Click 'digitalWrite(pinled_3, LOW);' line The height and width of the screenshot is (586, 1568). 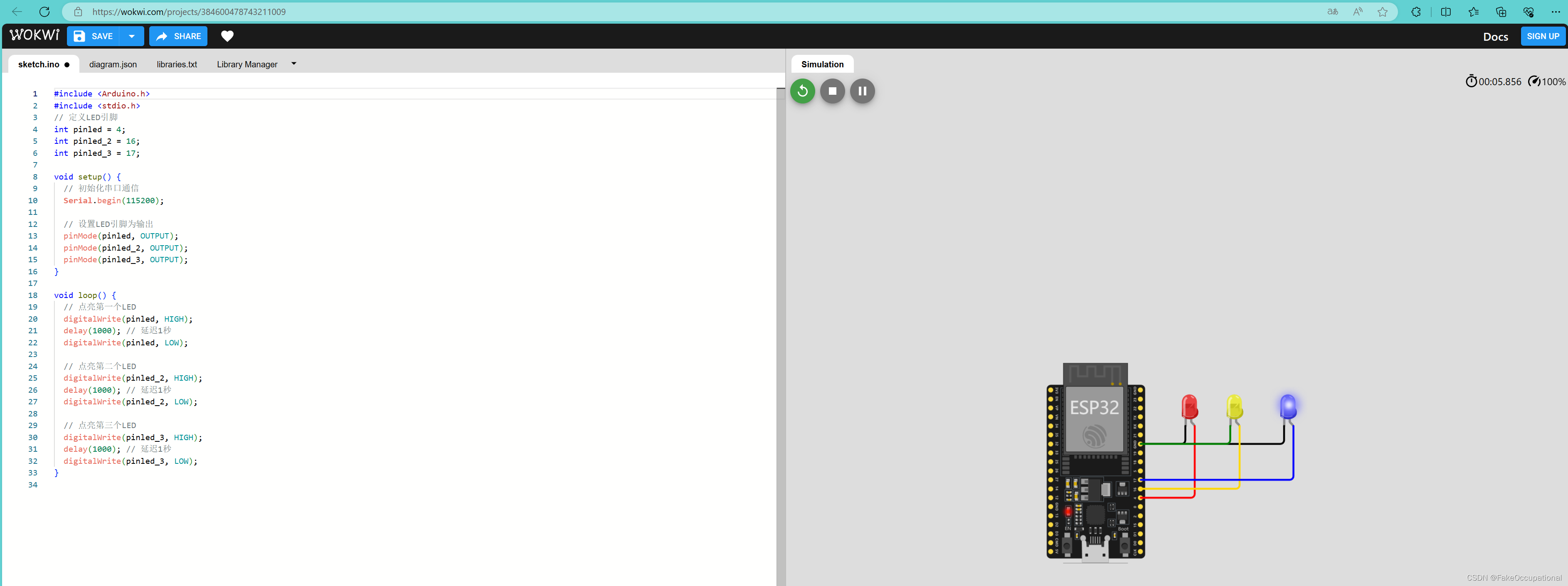pos(130,461)
